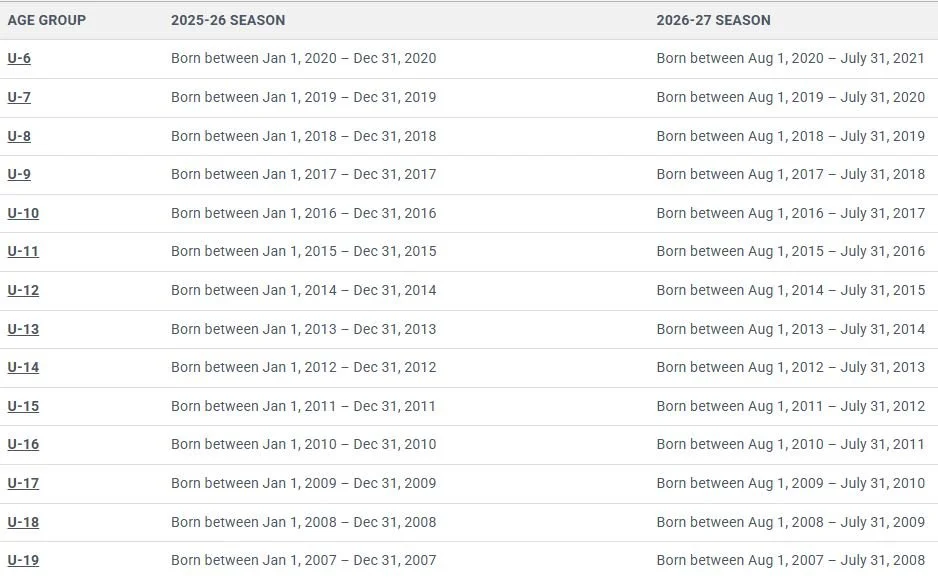Open the U-16 age group link
Screen dimensions: 938x579
23,444
